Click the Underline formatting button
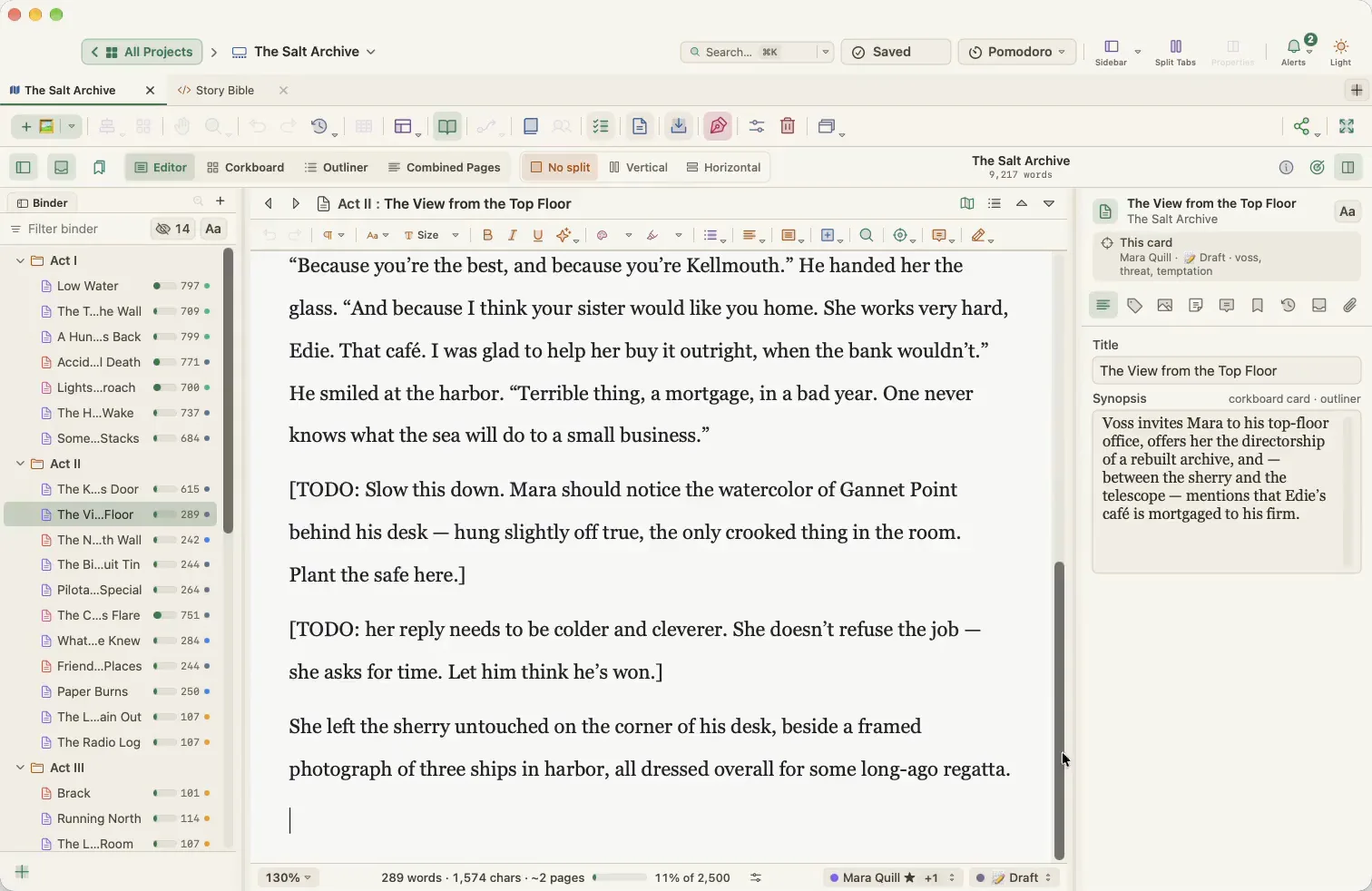 point(538,235)
